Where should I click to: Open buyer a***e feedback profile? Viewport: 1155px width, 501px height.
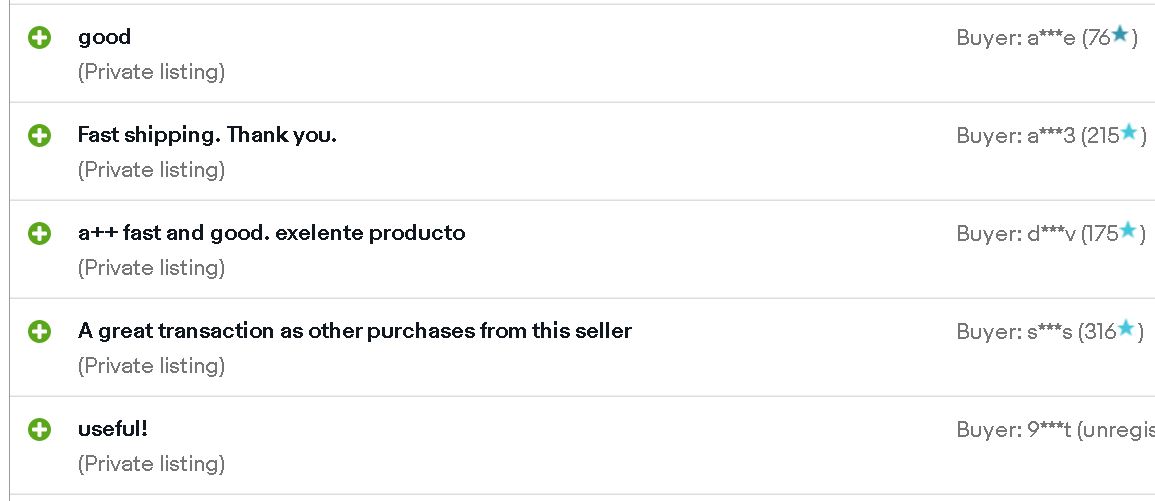point(1051,38)
